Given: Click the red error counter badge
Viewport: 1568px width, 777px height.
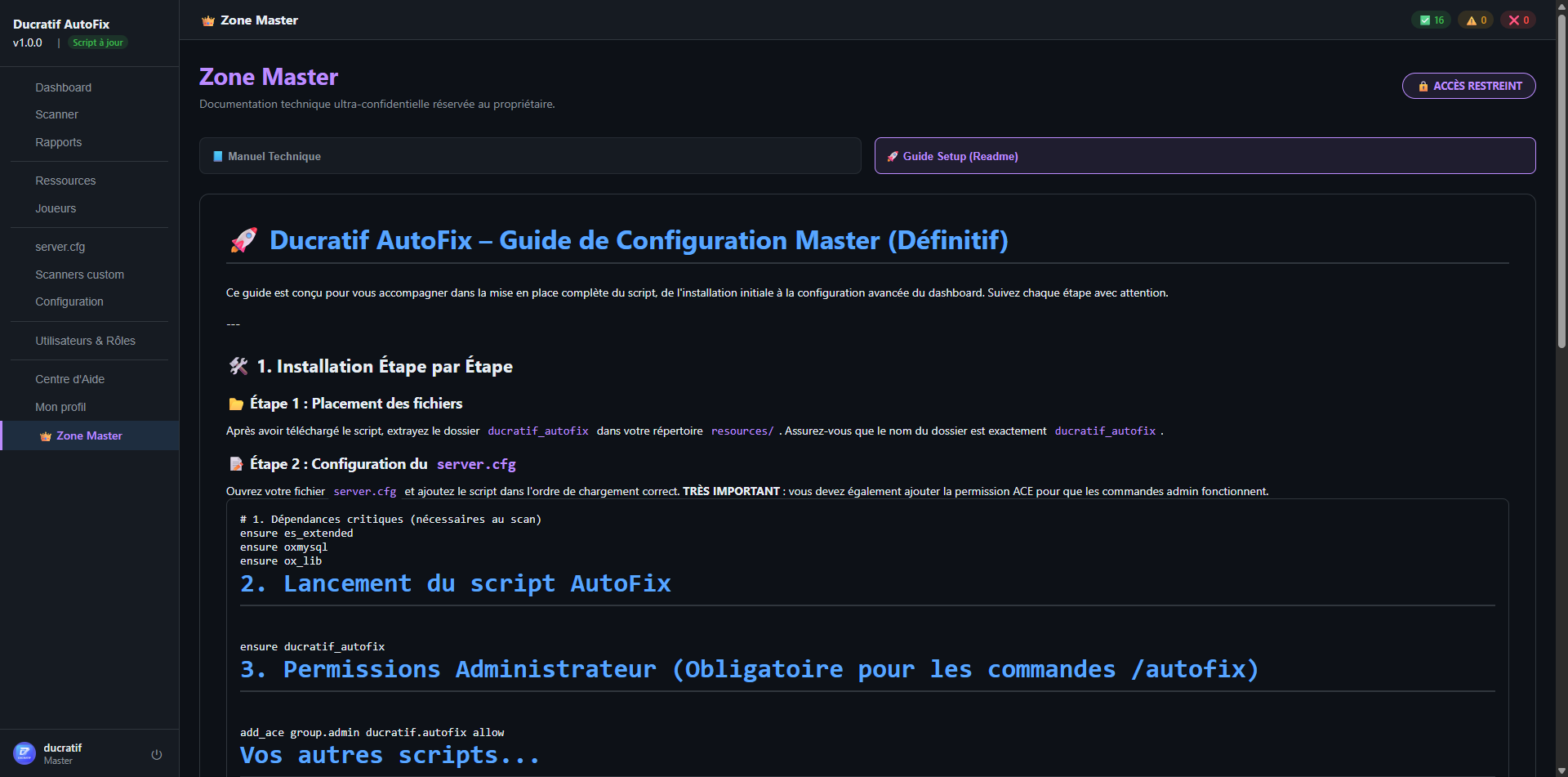Looking at the screenshot, I should (1517, 20).
